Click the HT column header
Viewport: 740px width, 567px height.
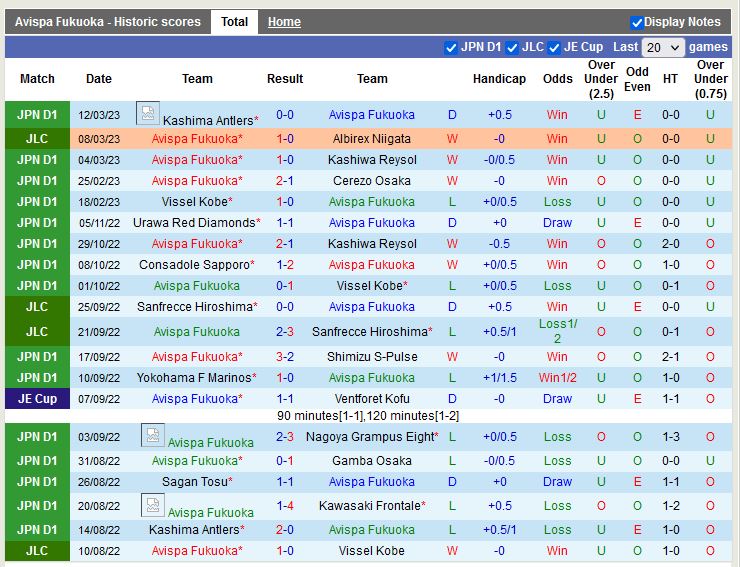670,79
